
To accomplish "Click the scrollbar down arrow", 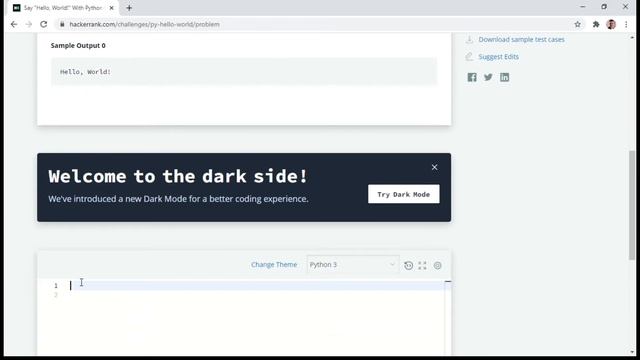I will pyautogui.click(x=632, y=352).
